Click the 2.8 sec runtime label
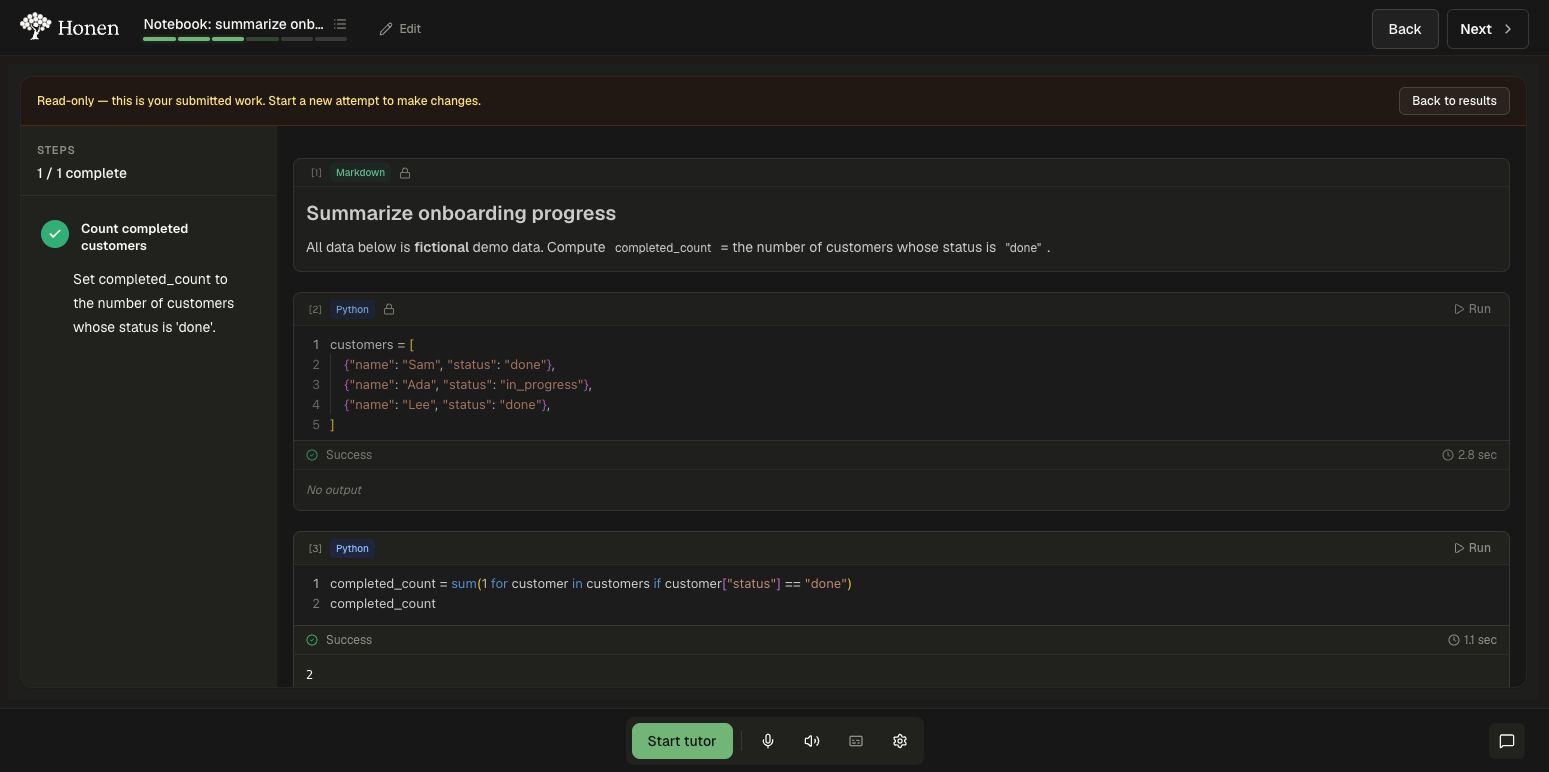The image size is (1549, 772). tap(1469, 455)
